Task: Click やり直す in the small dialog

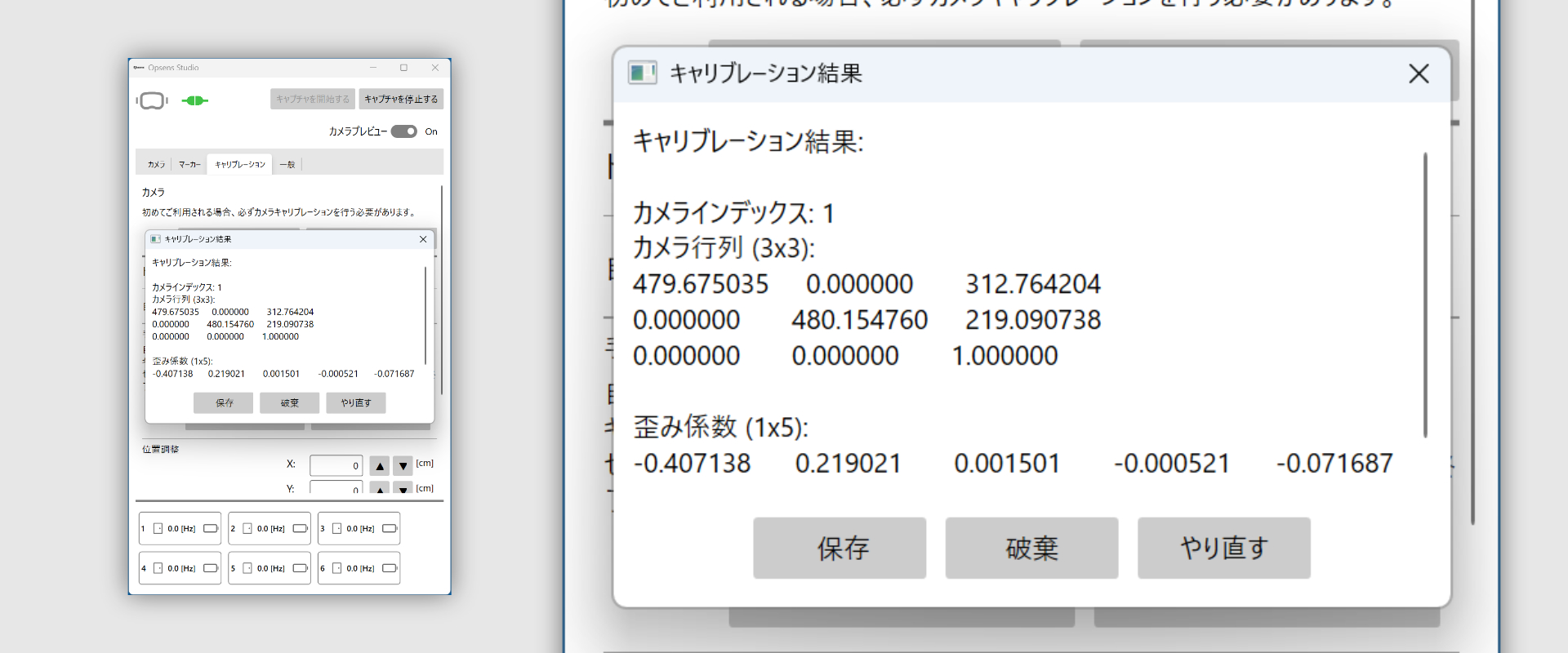Action: 356,402
